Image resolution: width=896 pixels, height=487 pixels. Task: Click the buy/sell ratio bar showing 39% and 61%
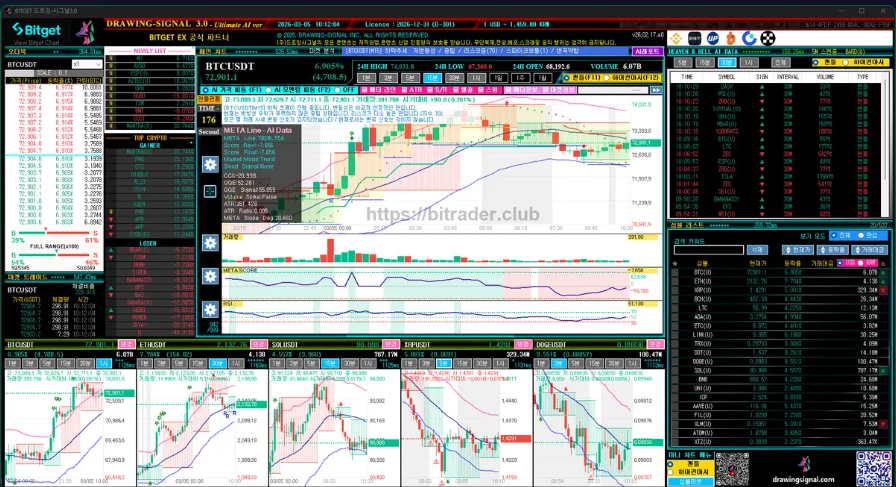pyautogui.click(x=55, y=233)
